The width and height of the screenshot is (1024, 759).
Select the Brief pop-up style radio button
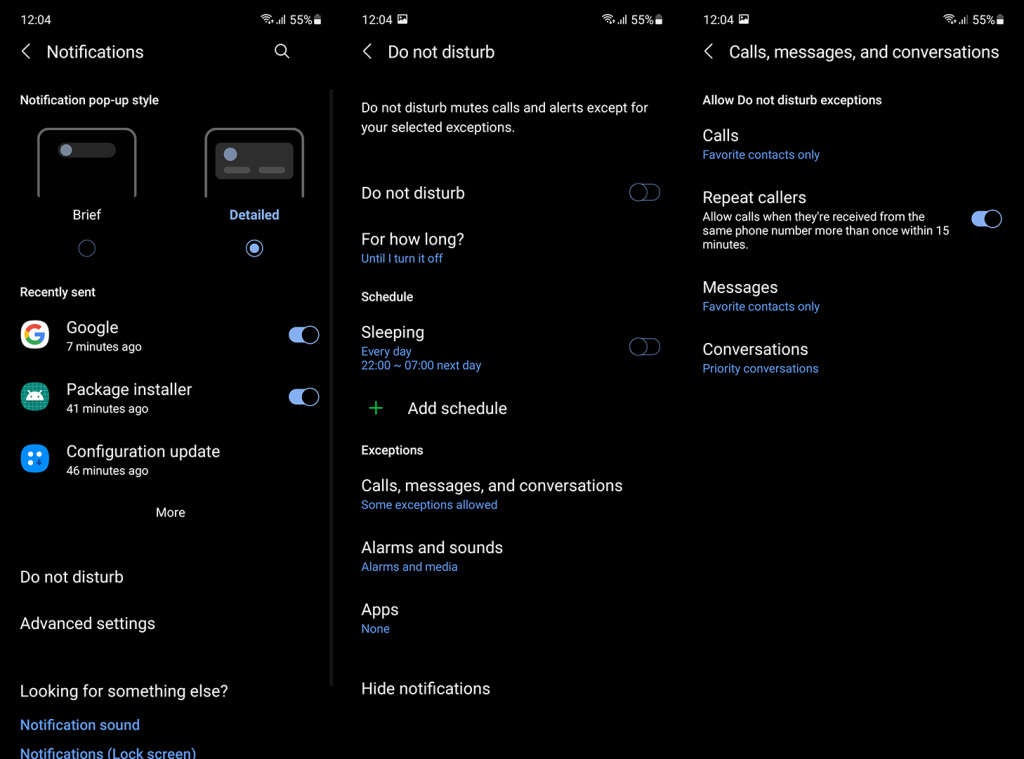coord(87,248)
